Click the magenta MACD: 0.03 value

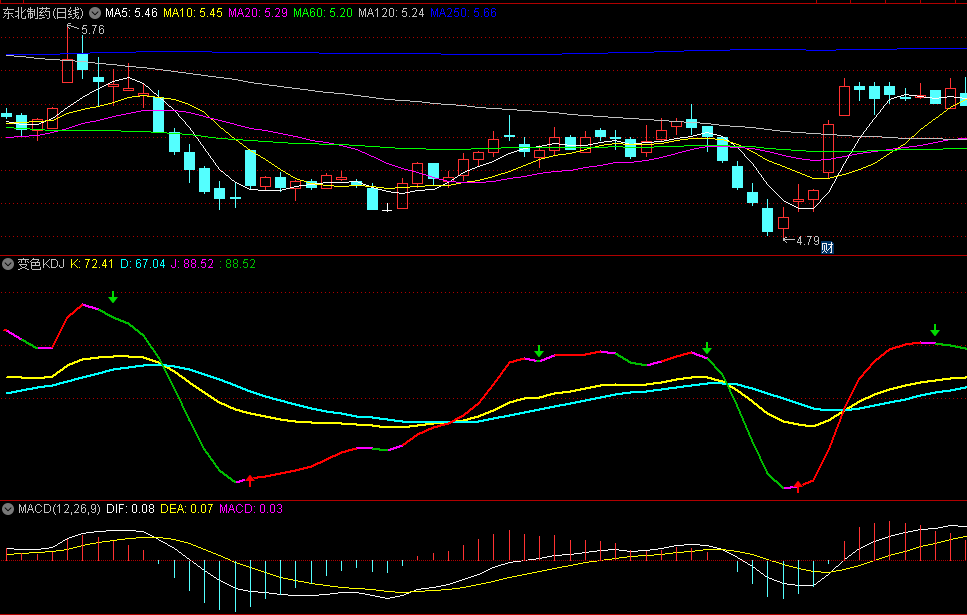pos(251,509)
